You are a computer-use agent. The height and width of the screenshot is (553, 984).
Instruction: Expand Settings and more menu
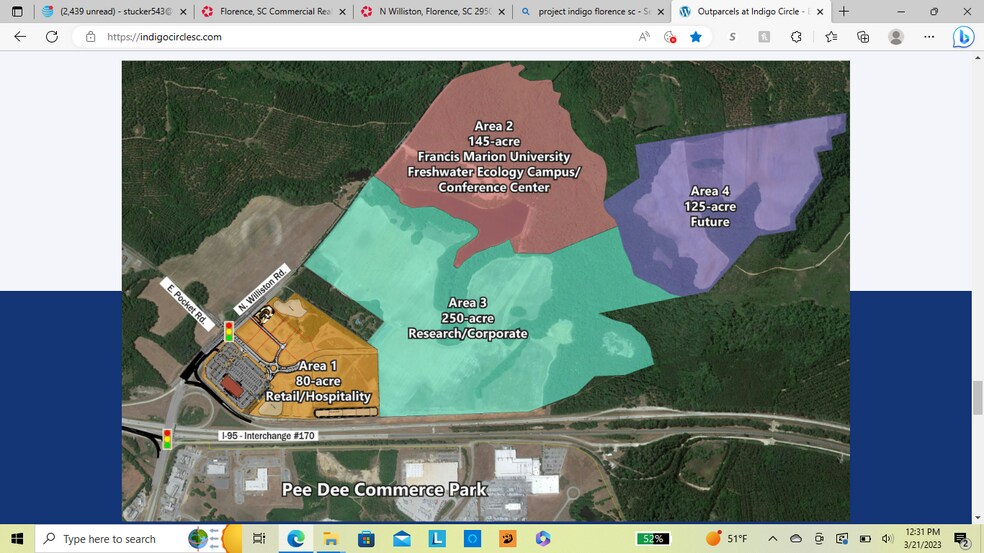pyautogui.click(x=929, y=37)
